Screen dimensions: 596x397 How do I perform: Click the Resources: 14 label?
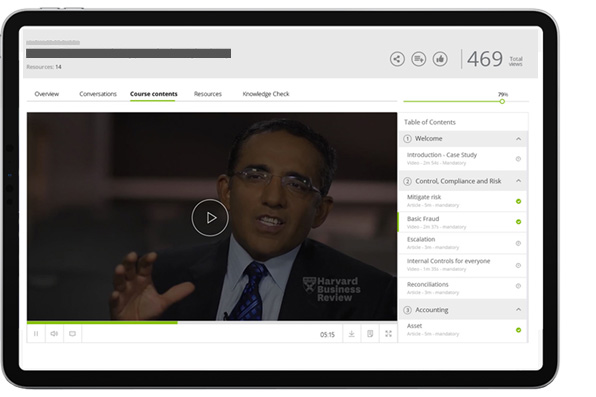click(x=44, y=67)
